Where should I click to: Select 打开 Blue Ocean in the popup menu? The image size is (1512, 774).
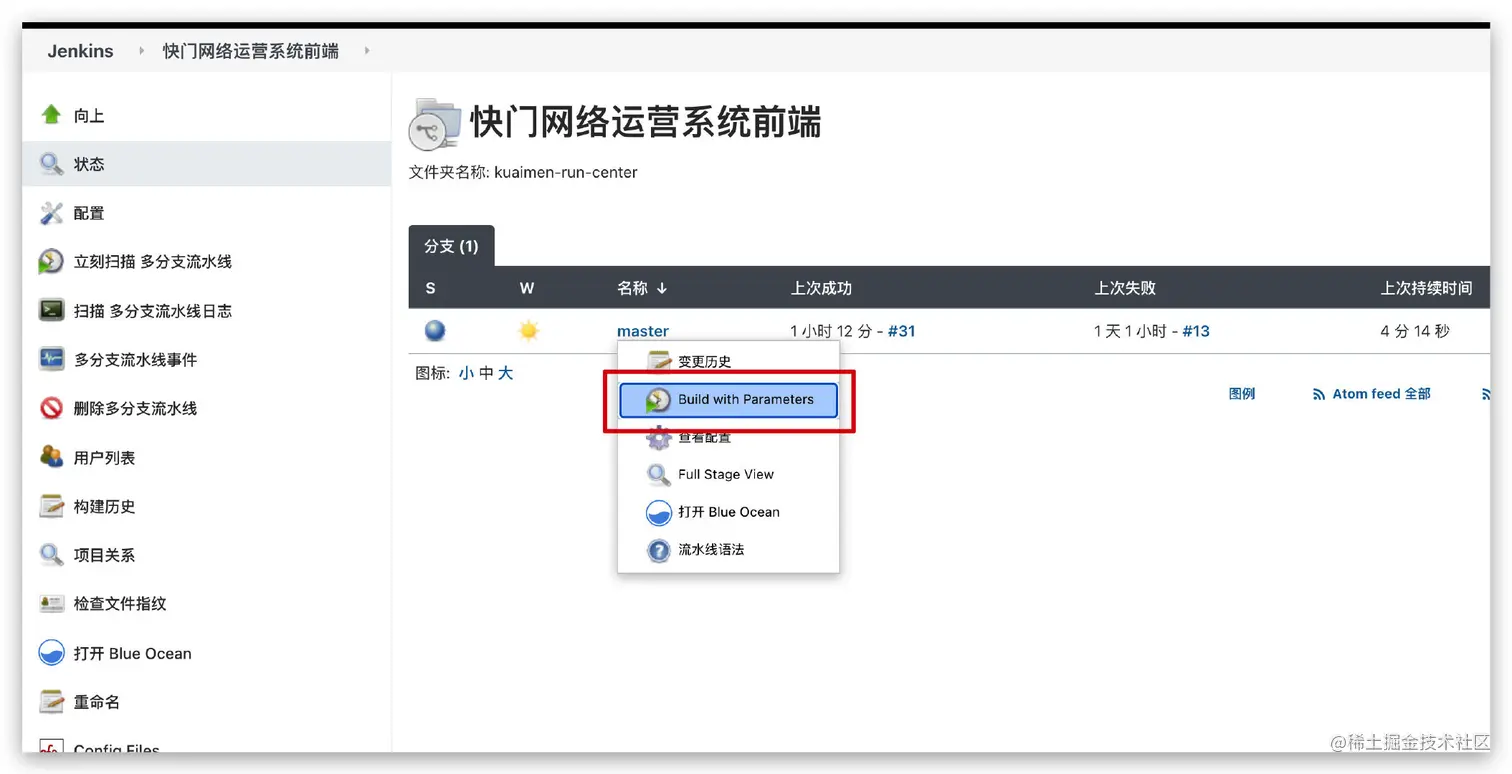[728, 512]
